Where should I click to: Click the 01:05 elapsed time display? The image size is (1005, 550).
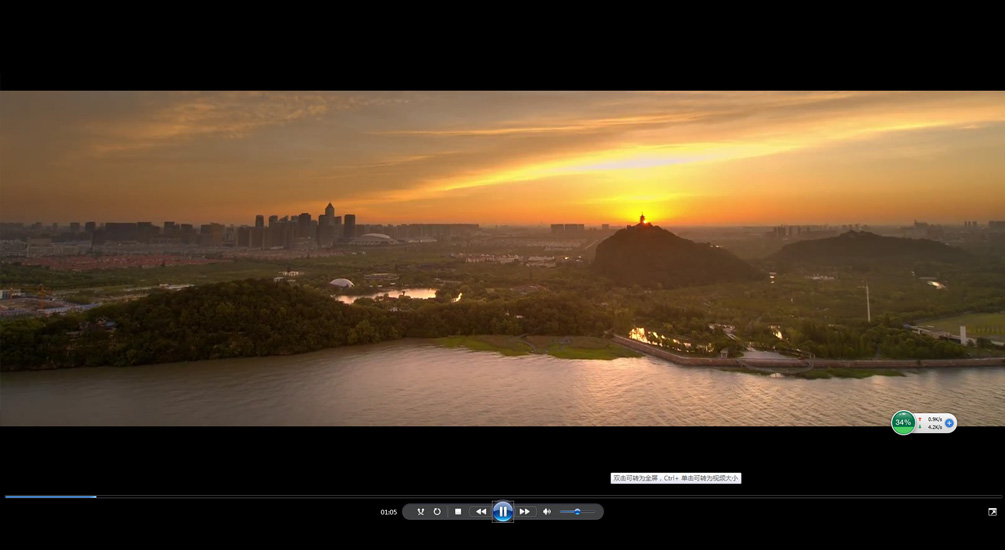pyautogui.click(x=388, y=512)
